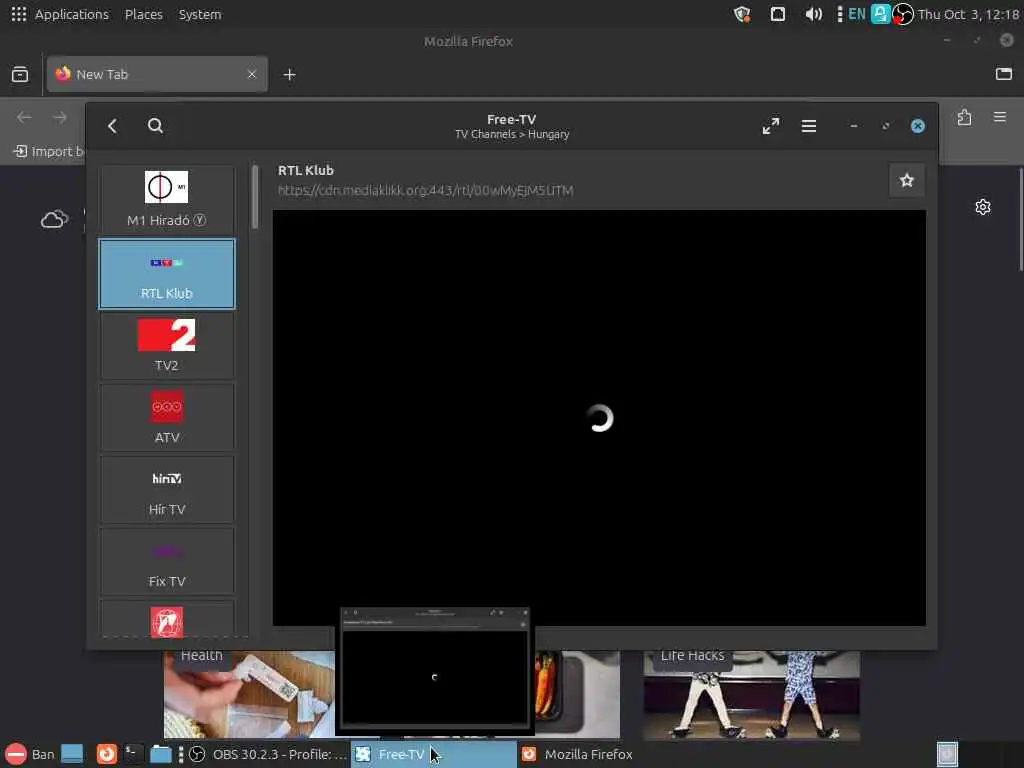Viewport: 1024px width, 768px height.
Task: Open Free-TV hamburger menu
Action: 808,126
